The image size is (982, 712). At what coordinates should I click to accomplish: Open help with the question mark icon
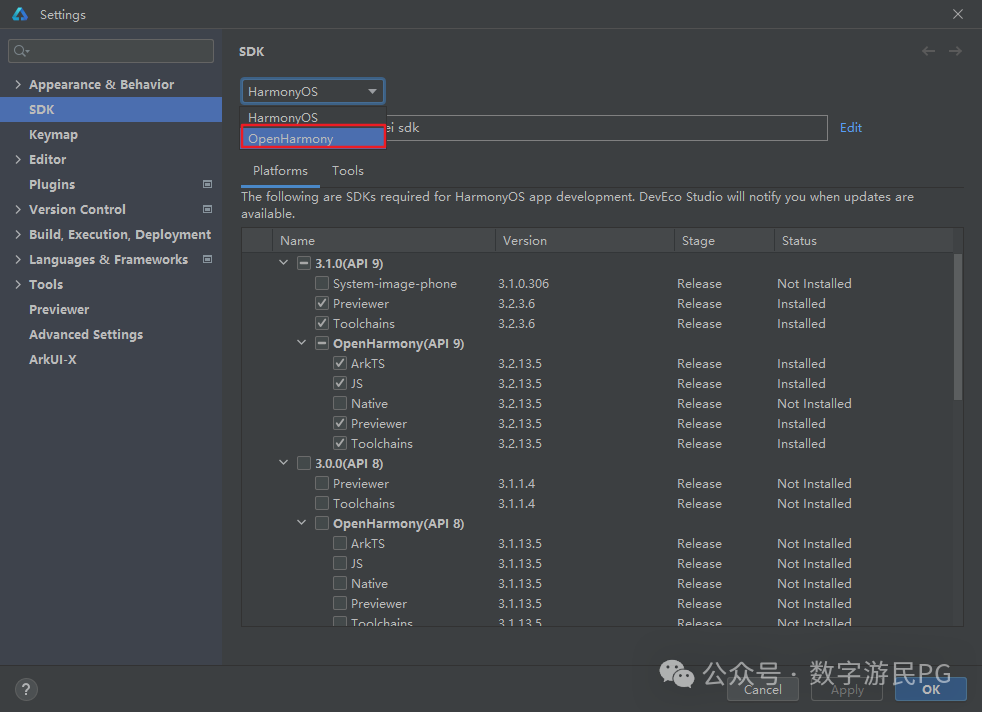click(26, 689)
